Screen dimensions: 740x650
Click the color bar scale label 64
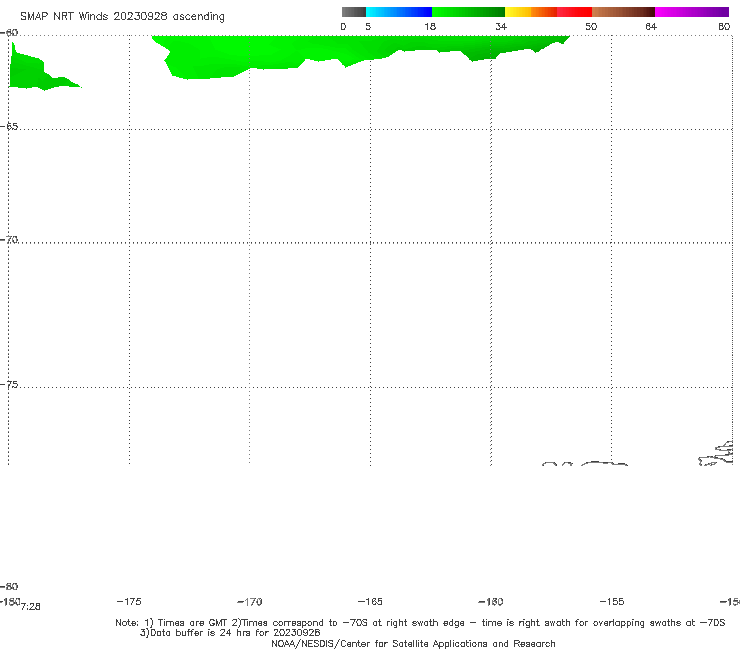[x=651, y=26]
